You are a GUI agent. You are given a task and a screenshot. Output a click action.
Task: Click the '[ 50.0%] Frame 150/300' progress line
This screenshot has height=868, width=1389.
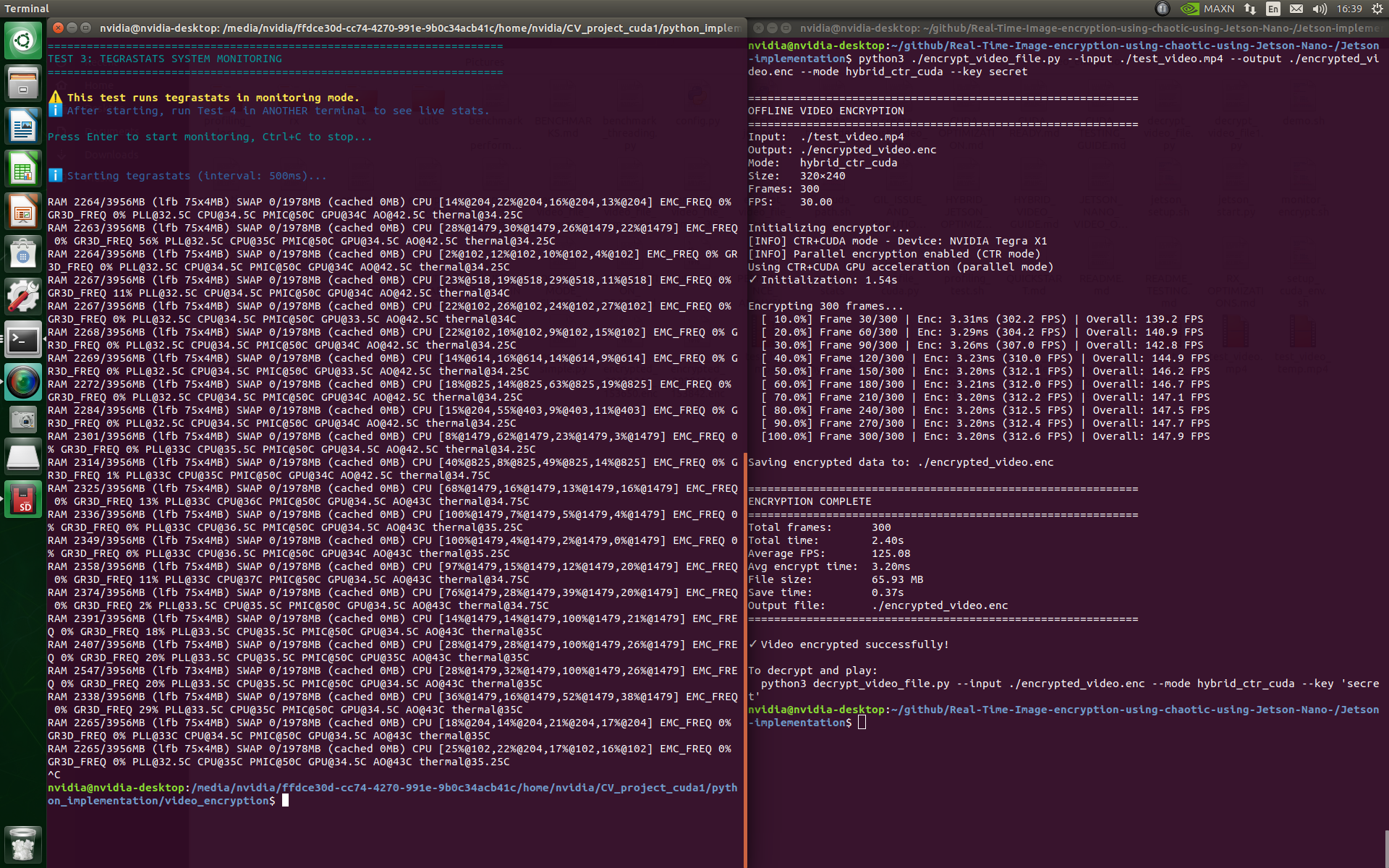985,371
